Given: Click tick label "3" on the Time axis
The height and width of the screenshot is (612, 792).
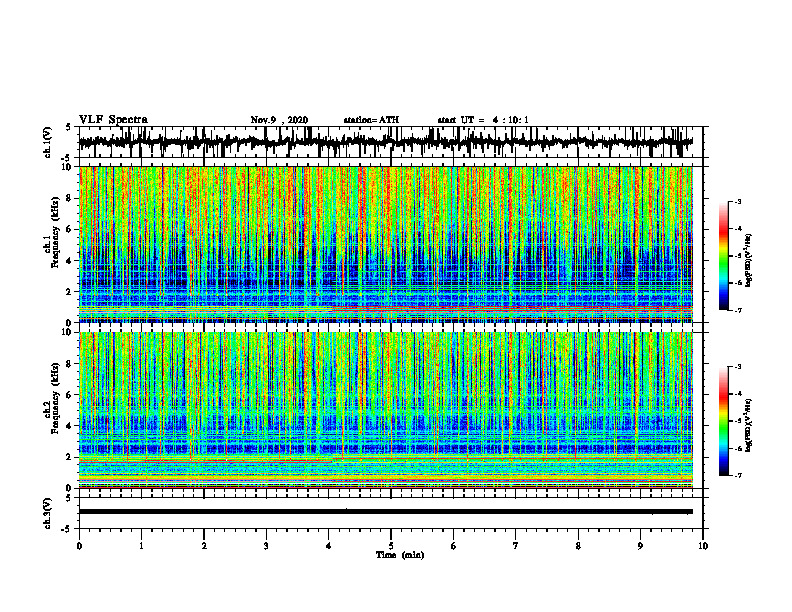Looking at the screenshot, I should coord(266,546).
